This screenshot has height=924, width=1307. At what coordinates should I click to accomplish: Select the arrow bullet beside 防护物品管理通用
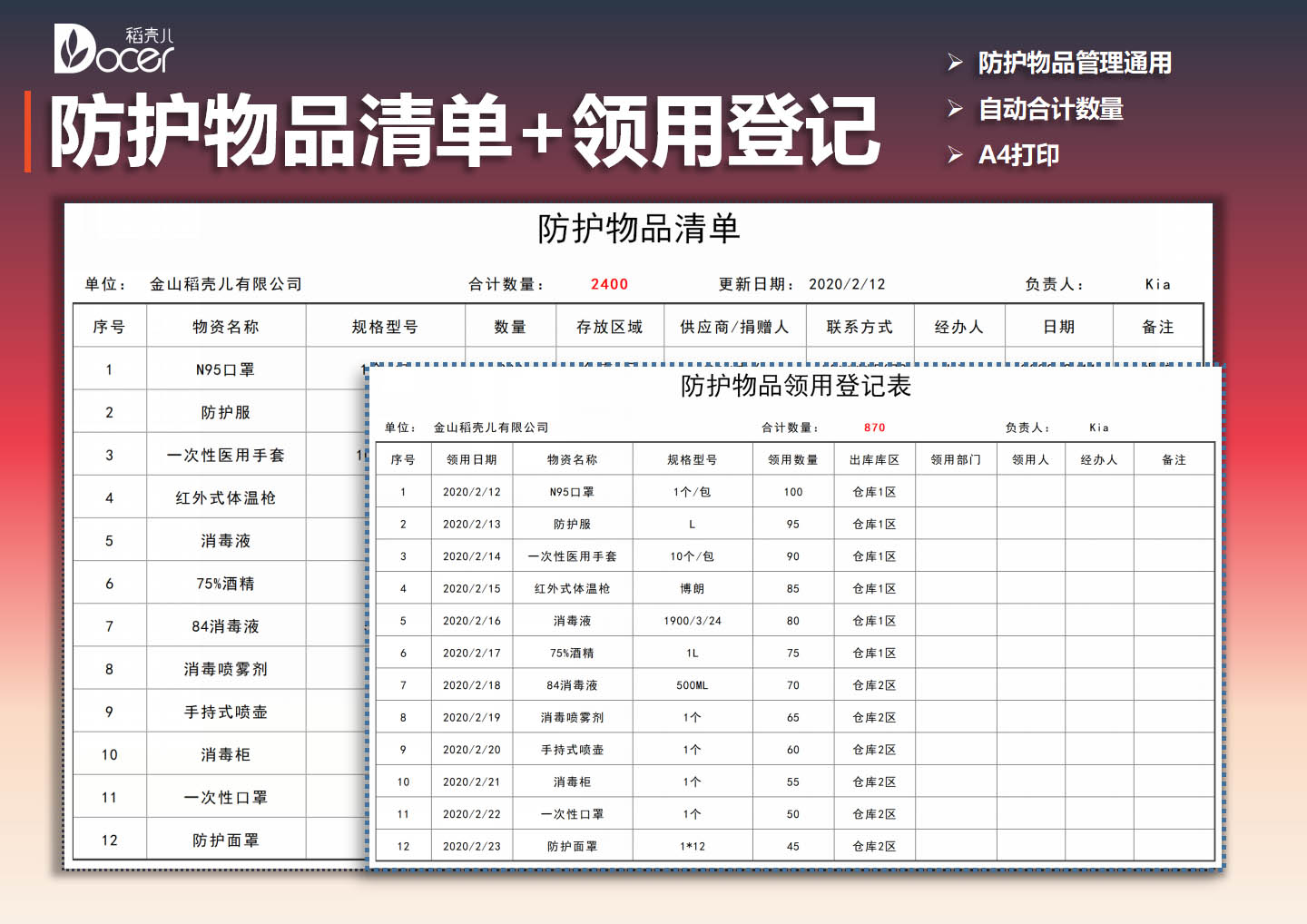954,63
